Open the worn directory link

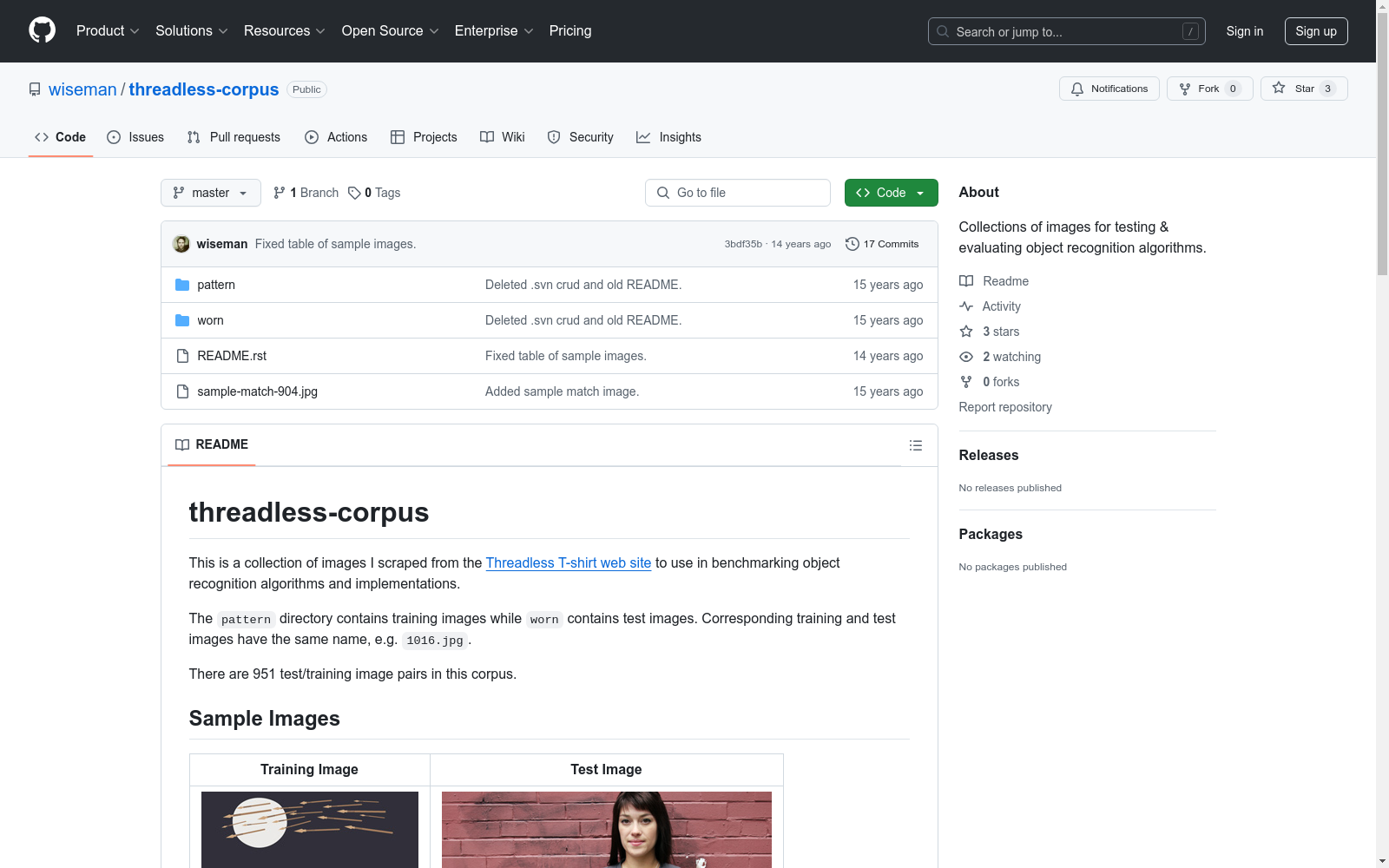(x=210, y=320)
